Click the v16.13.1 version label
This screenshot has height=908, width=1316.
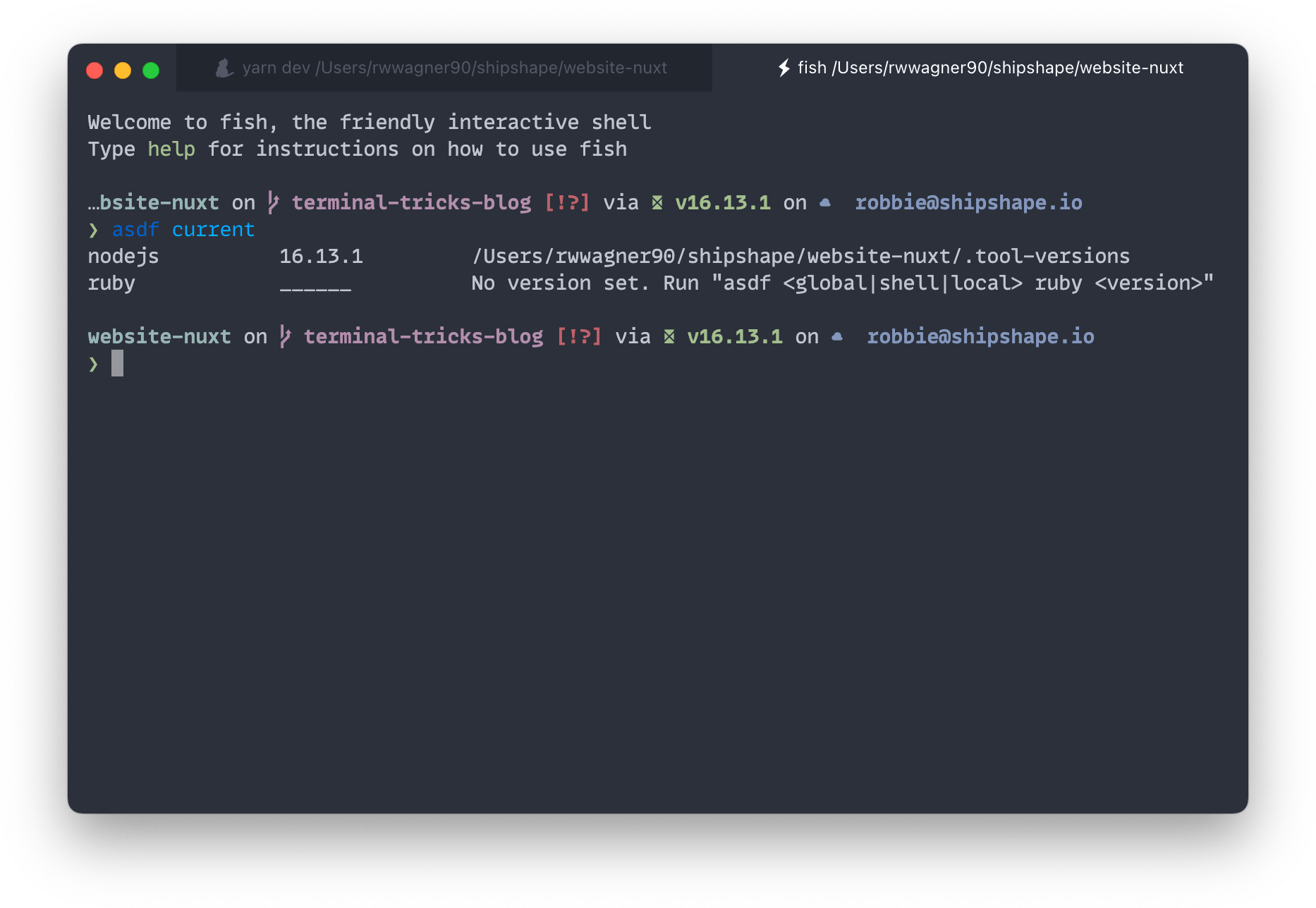tap(722, 202)
